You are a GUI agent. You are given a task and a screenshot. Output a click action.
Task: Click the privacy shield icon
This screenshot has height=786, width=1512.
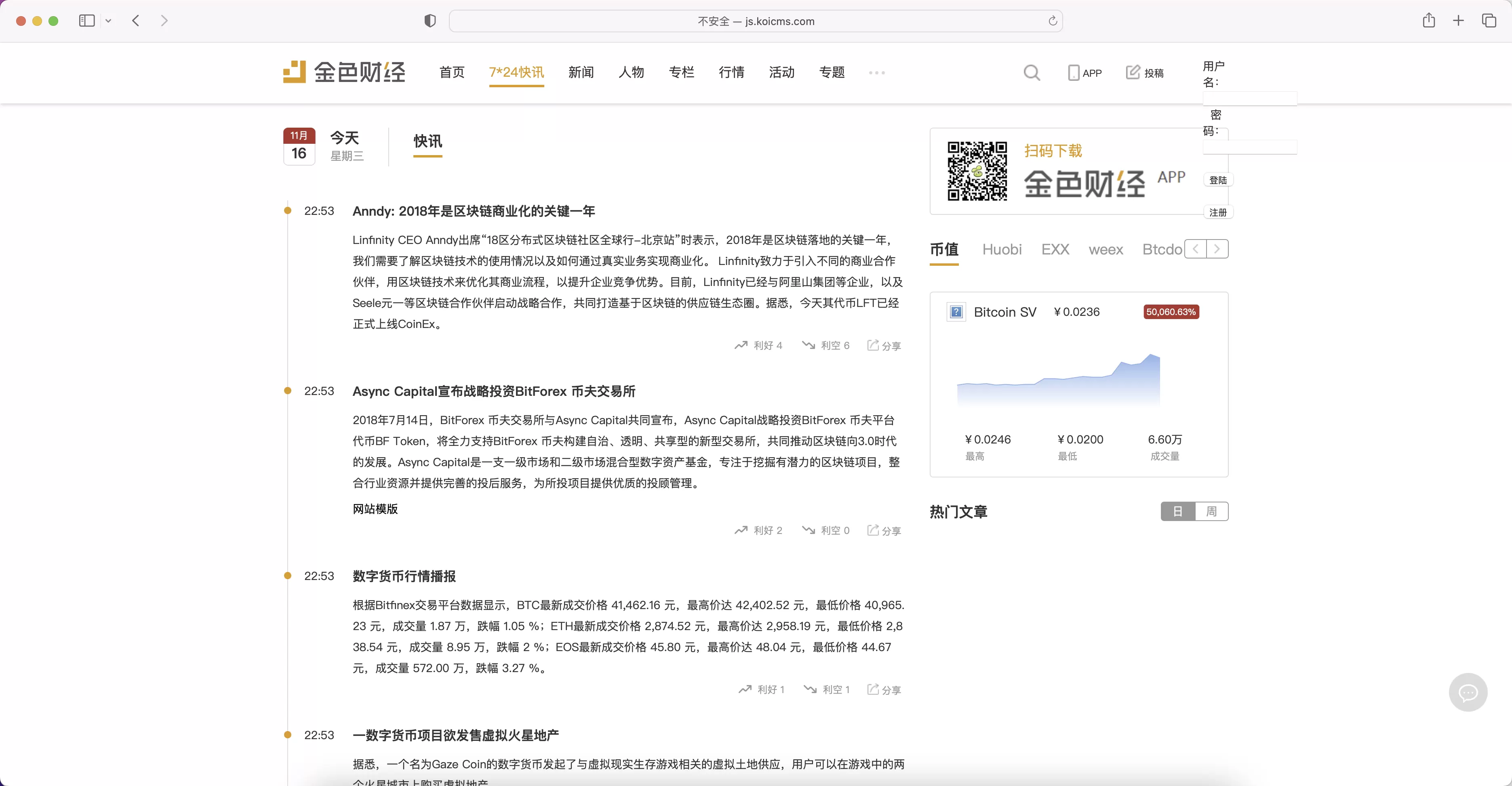coord(430,21)
